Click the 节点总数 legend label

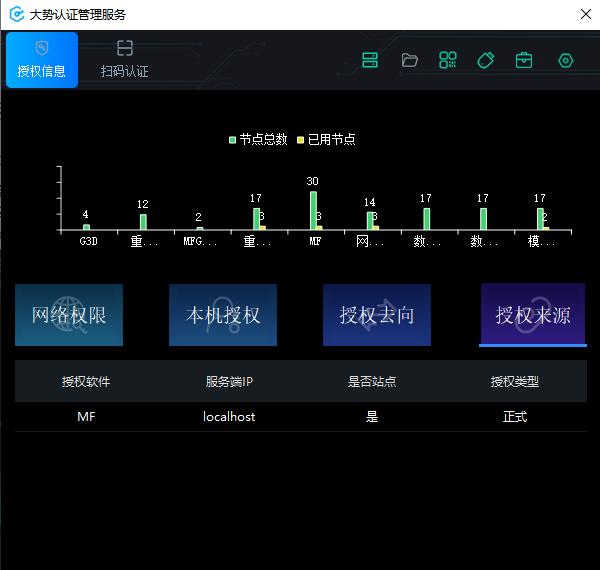263,139
